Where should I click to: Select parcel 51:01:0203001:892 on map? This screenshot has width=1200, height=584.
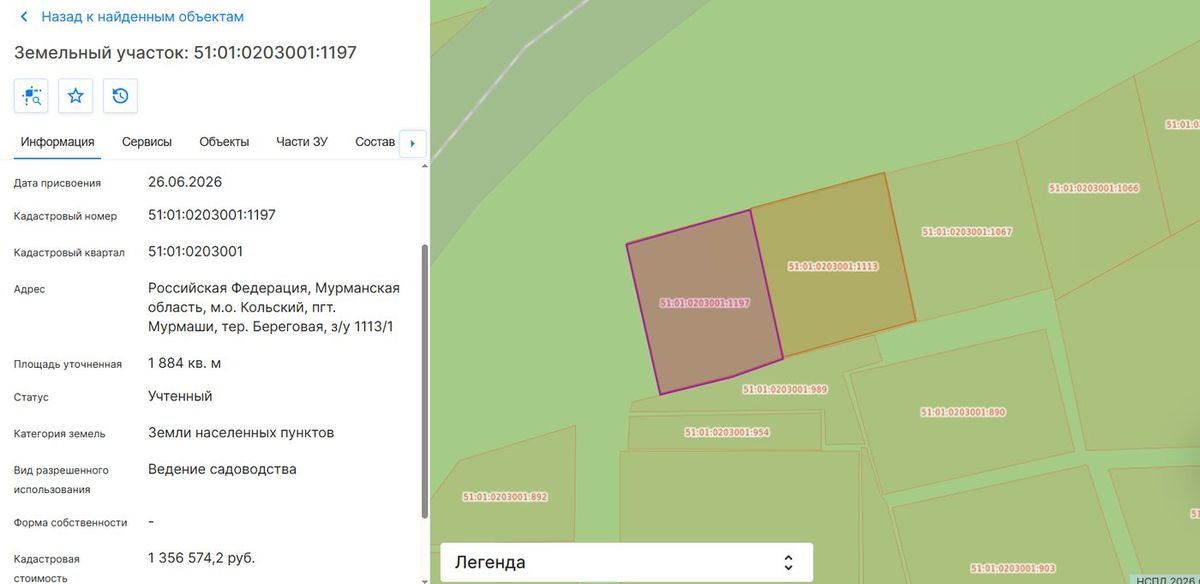(505, 496)
